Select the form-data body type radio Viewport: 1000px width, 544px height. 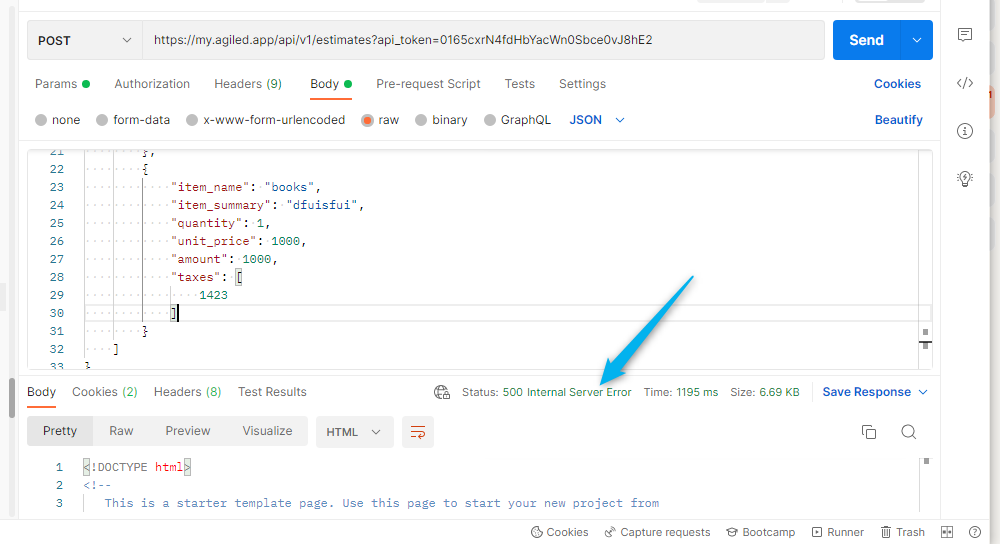[102, 120]
